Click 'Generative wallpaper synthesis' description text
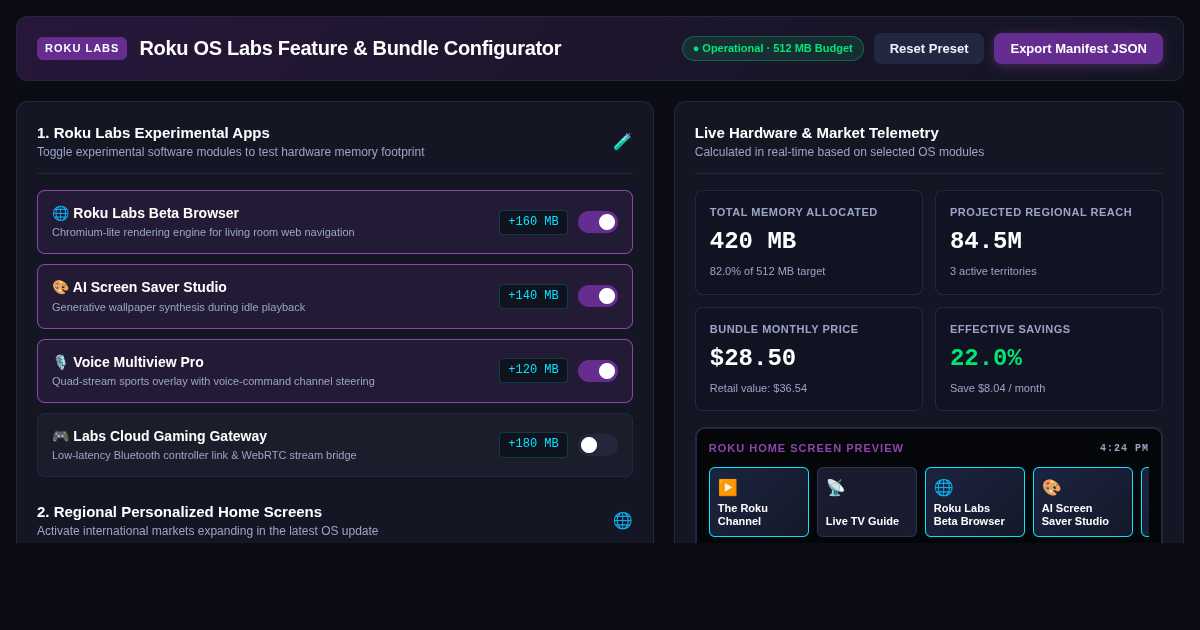Screen dimensions: 1200x630 tap(178, 307)
